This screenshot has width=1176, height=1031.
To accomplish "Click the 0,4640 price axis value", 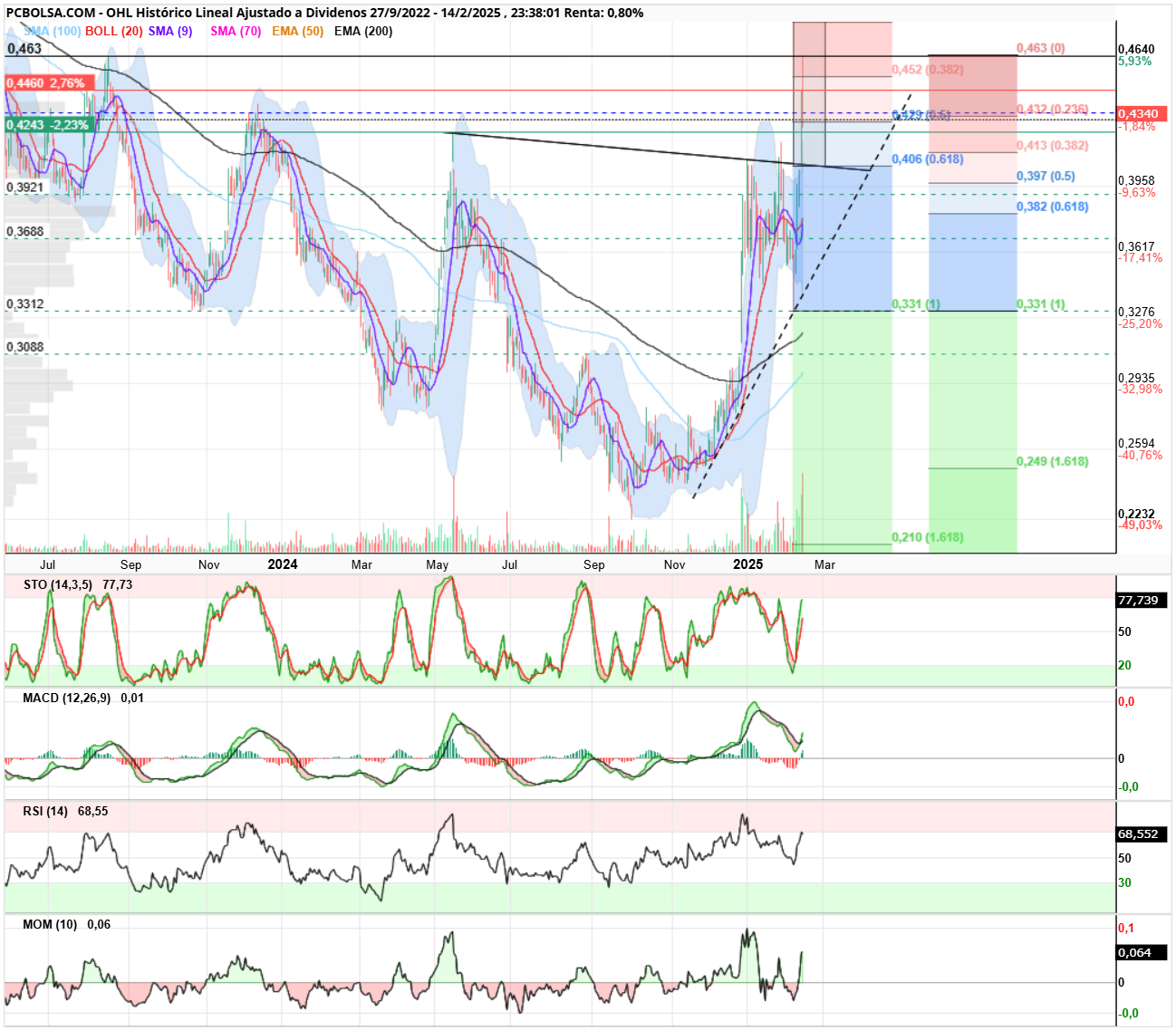I will 1136,49.
